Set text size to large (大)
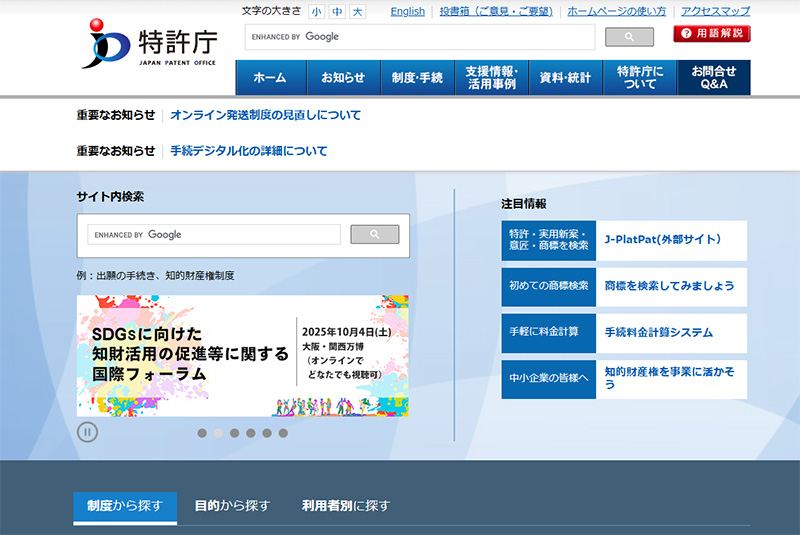 point(357,12)
